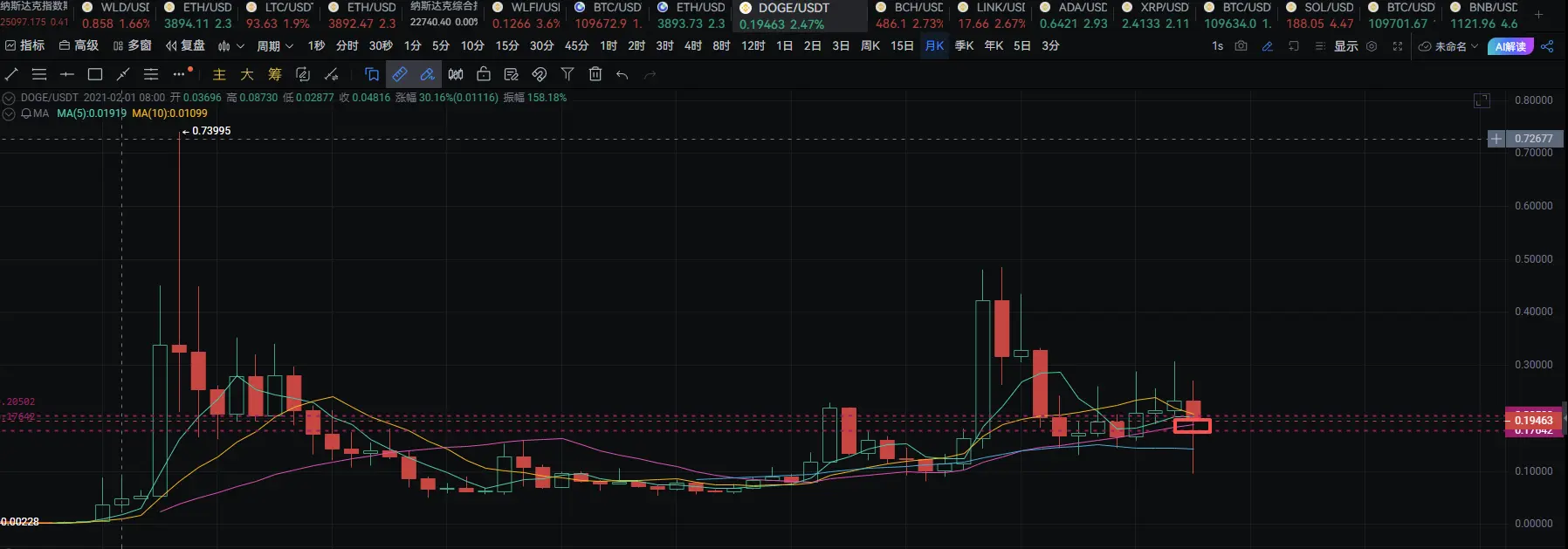Switch to the XRP/USD ticker tab
Screen dimensions: 1568x549
coord(1156,15)
